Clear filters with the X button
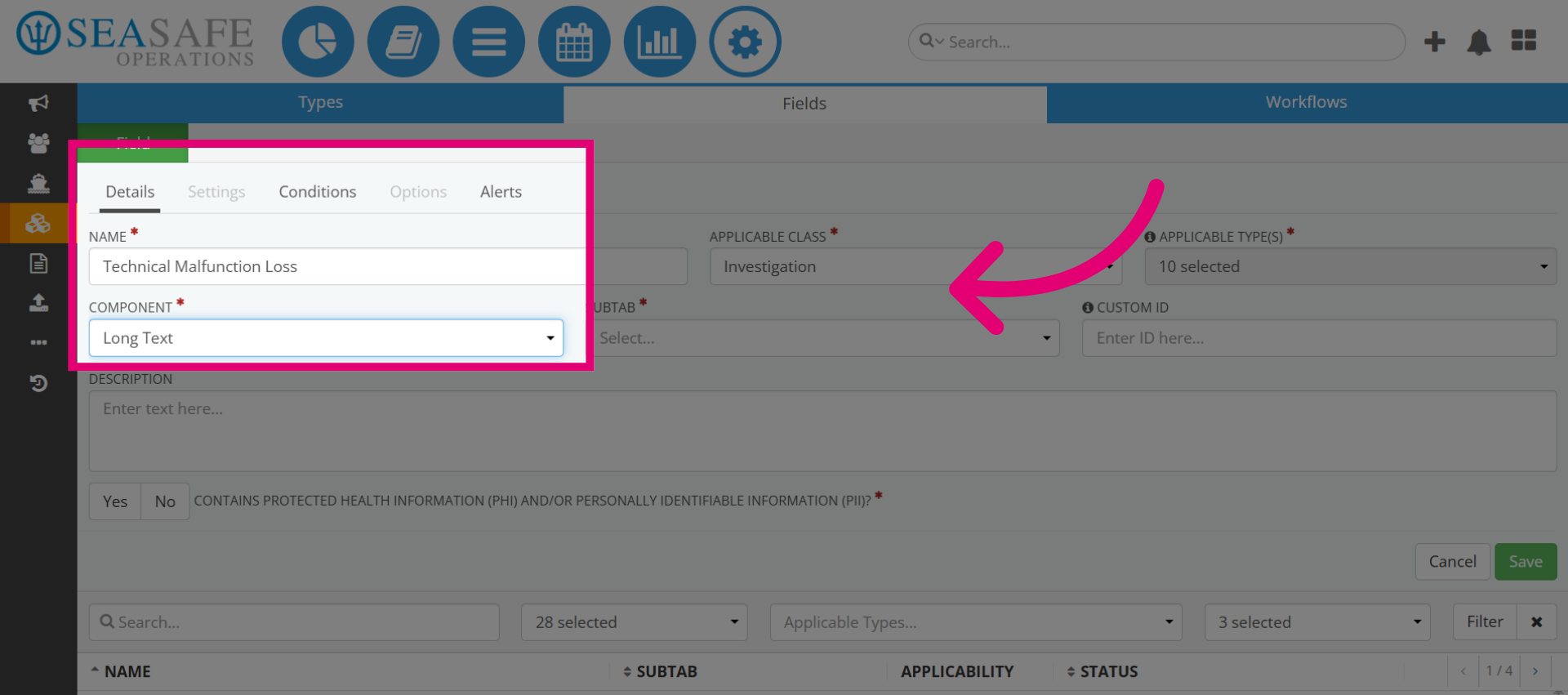The image size is (1568, 695). pyautogui.click(x=1536, y=622)
